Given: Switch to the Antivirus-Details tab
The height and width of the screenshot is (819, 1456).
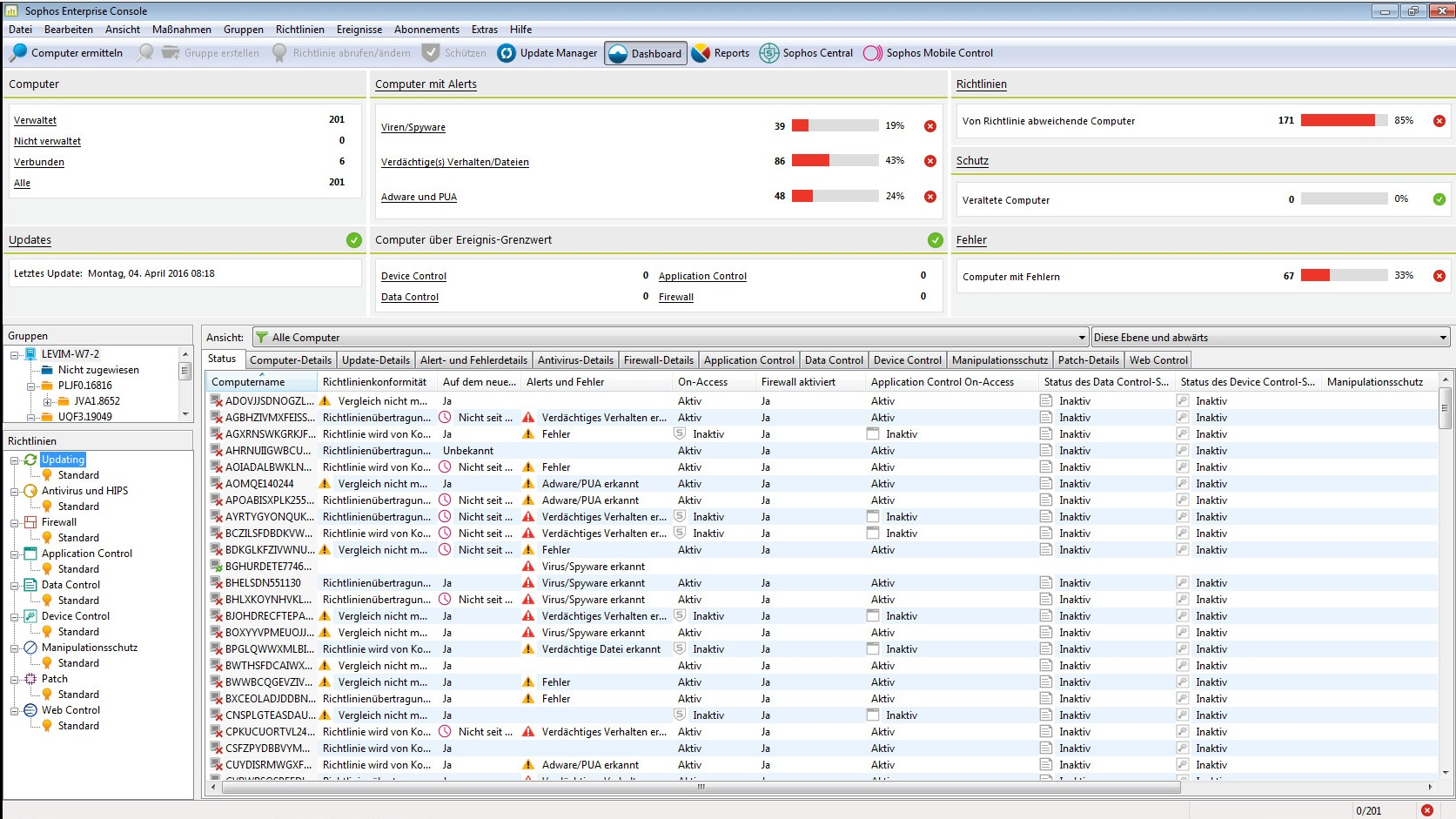Looking at the screenshot, I should (575, 360).
